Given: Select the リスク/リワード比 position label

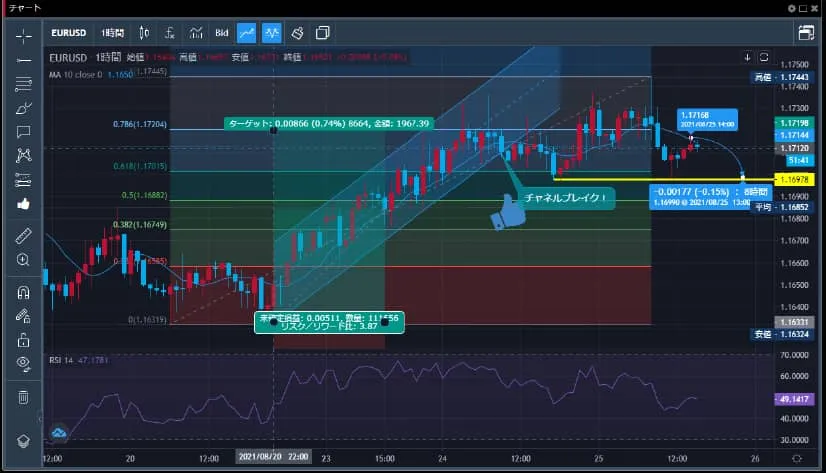Looking at the screenshot, I should tap(329, 322).
